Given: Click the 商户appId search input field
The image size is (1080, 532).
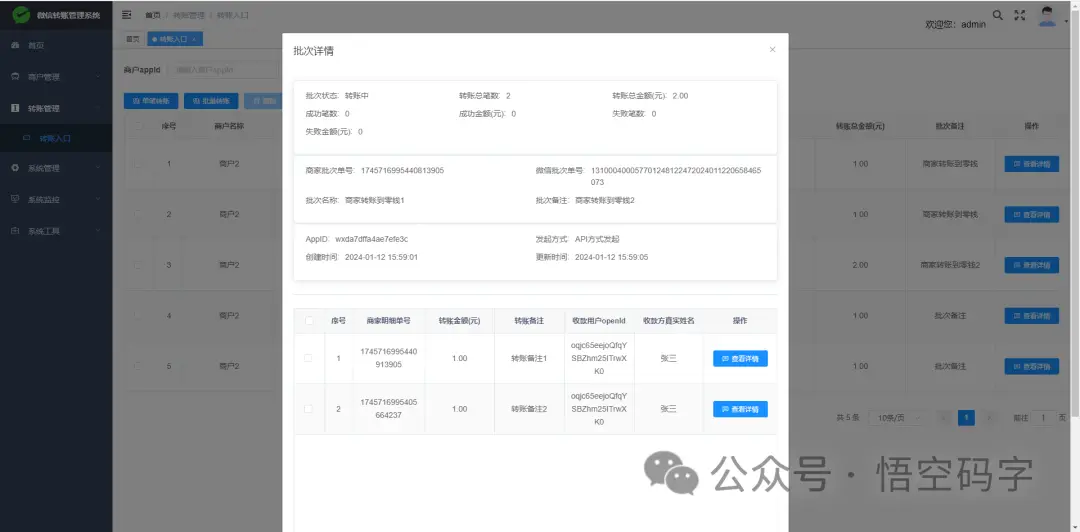Looking at the screenshot, I should [x=225, y=70].
